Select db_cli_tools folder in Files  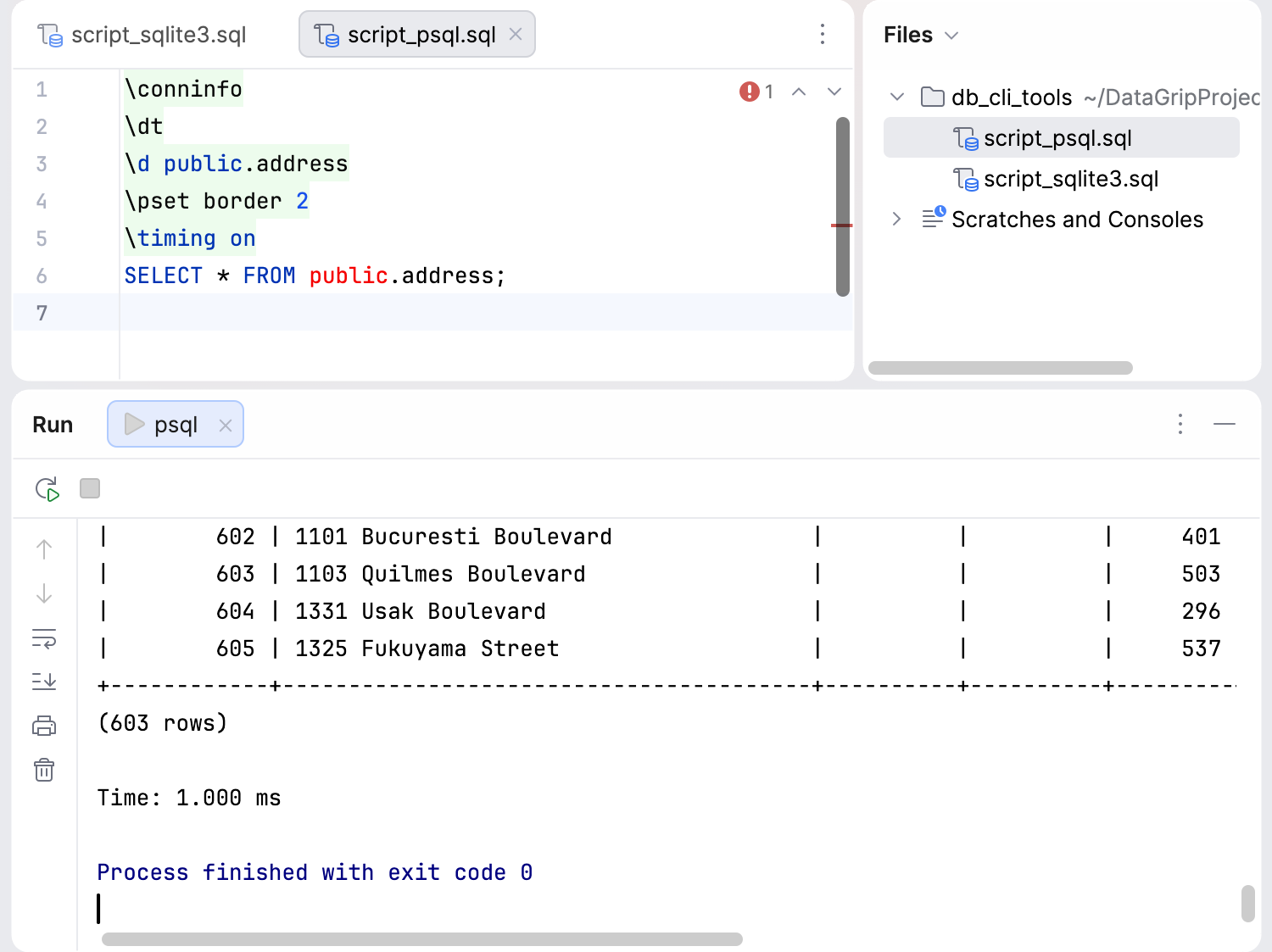(1012, 97)
